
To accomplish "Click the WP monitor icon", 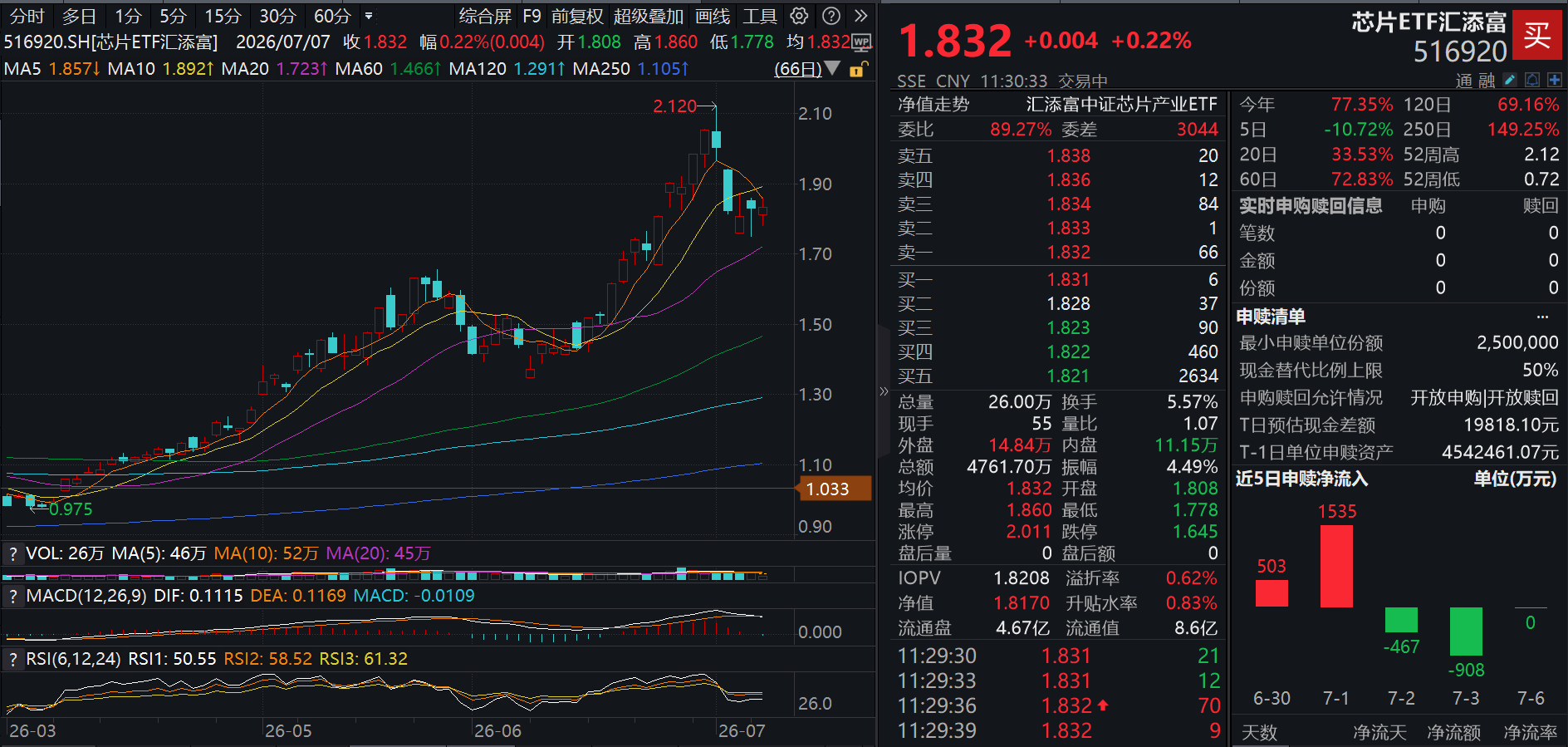I will pos(861,42).
